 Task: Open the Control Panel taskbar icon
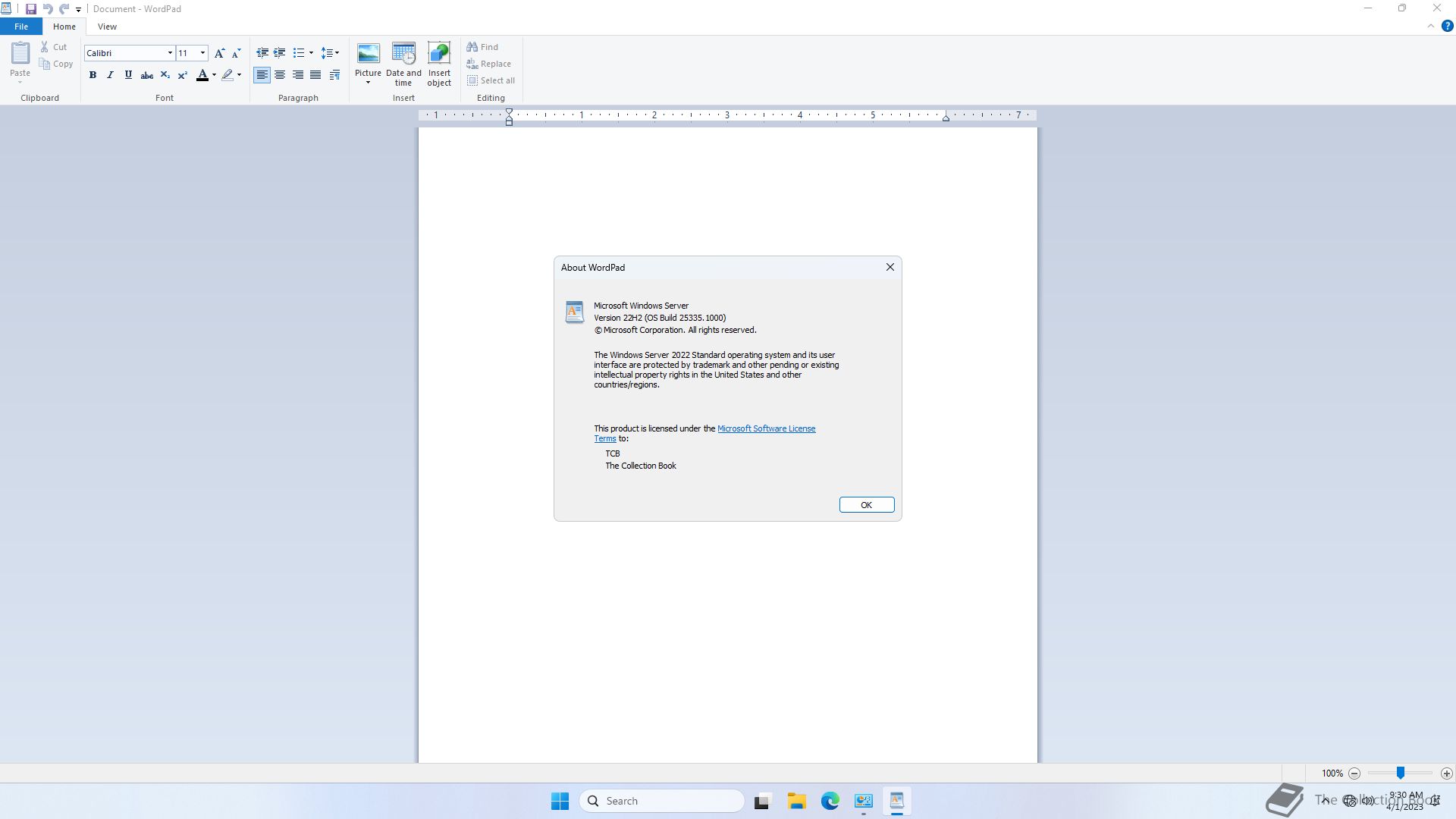[864, 802]
